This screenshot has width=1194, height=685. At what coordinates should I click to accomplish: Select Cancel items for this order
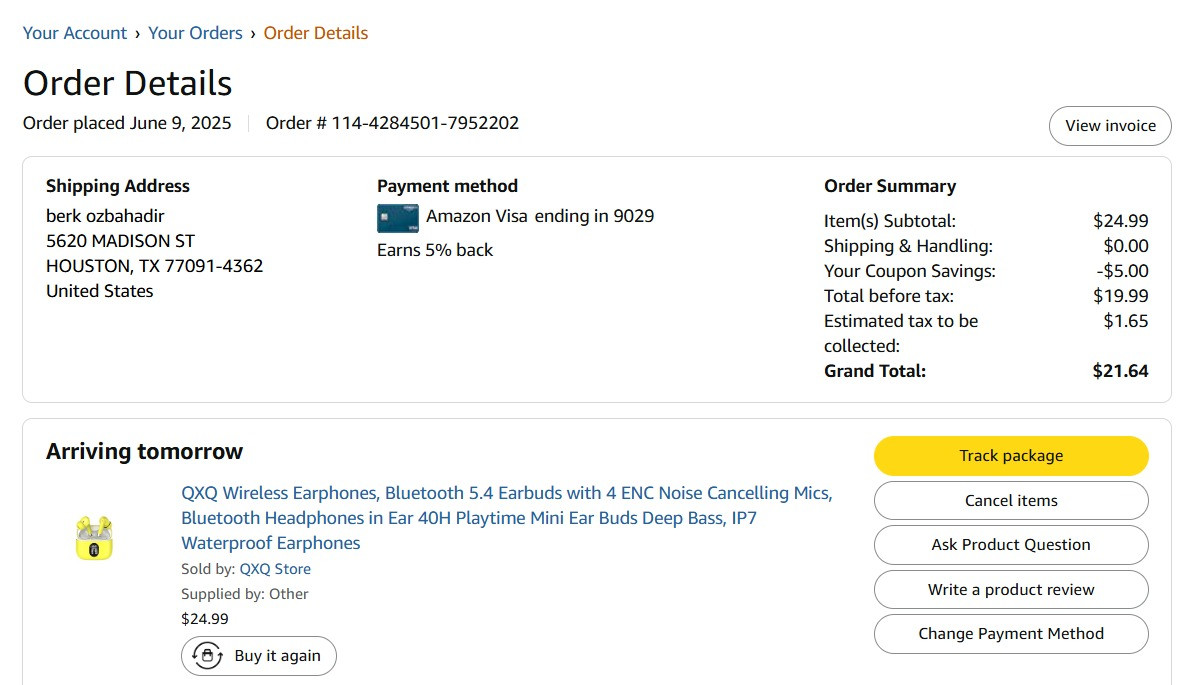[1011, 500]
